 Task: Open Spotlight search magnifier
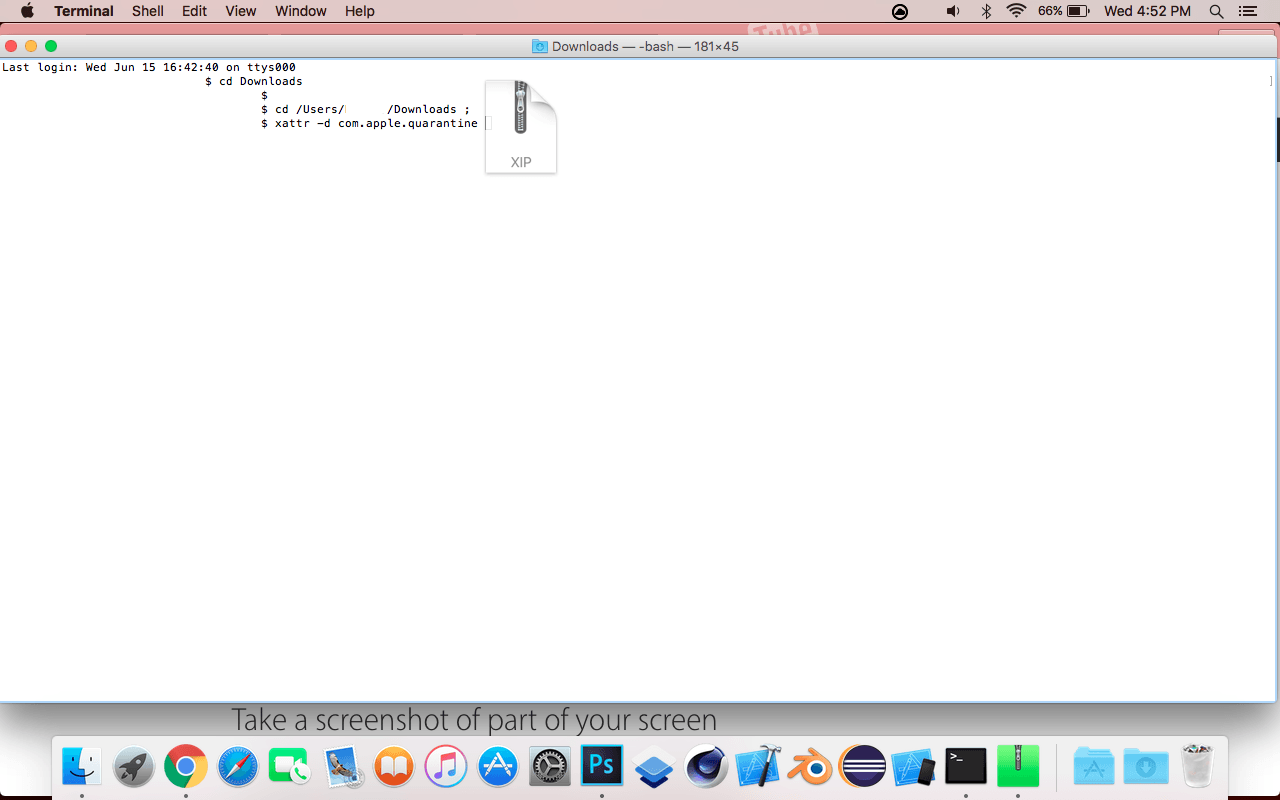click(x=1217, y=11)
